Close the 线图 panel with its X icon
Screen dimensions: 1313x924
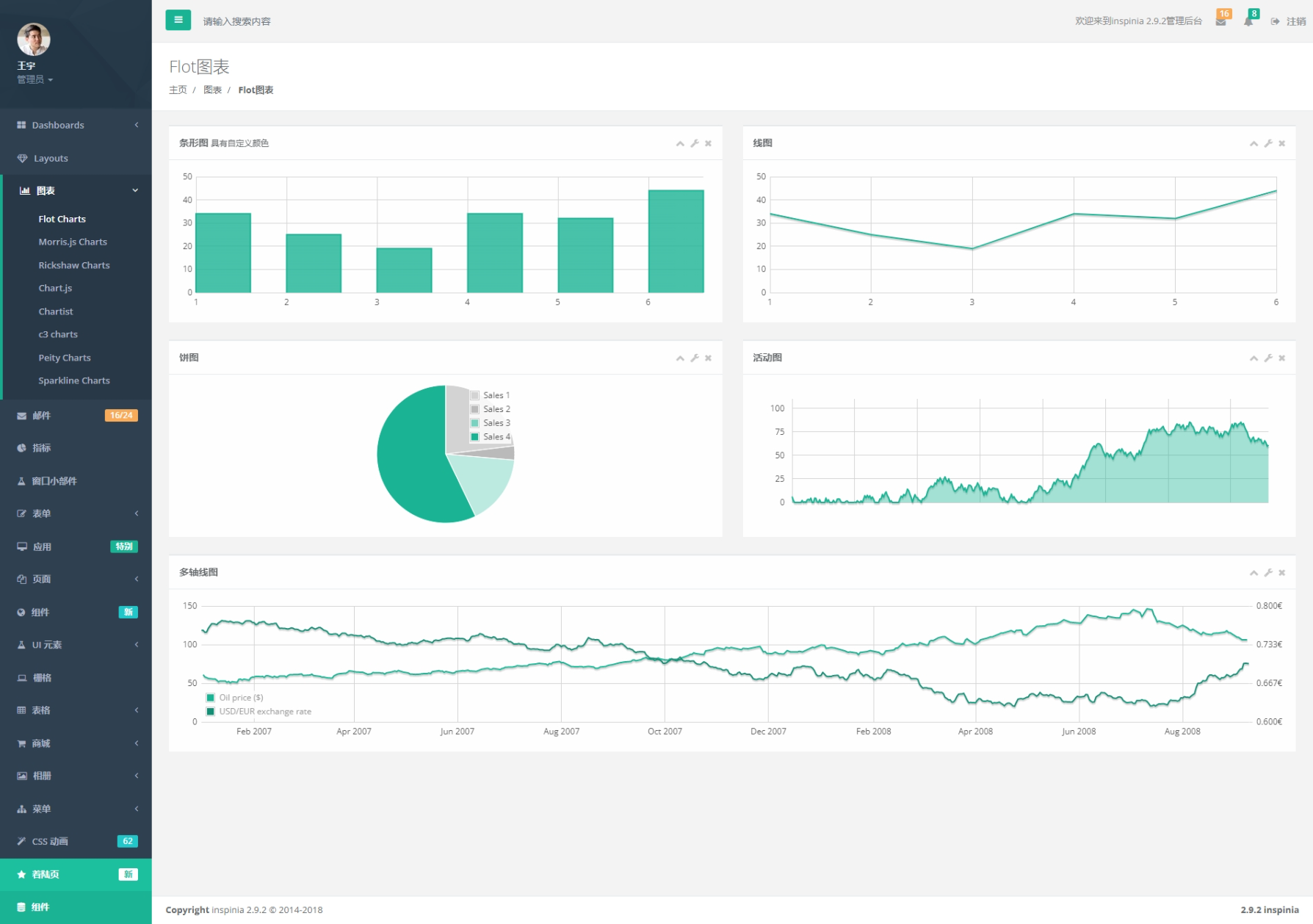coord(1281,143)
